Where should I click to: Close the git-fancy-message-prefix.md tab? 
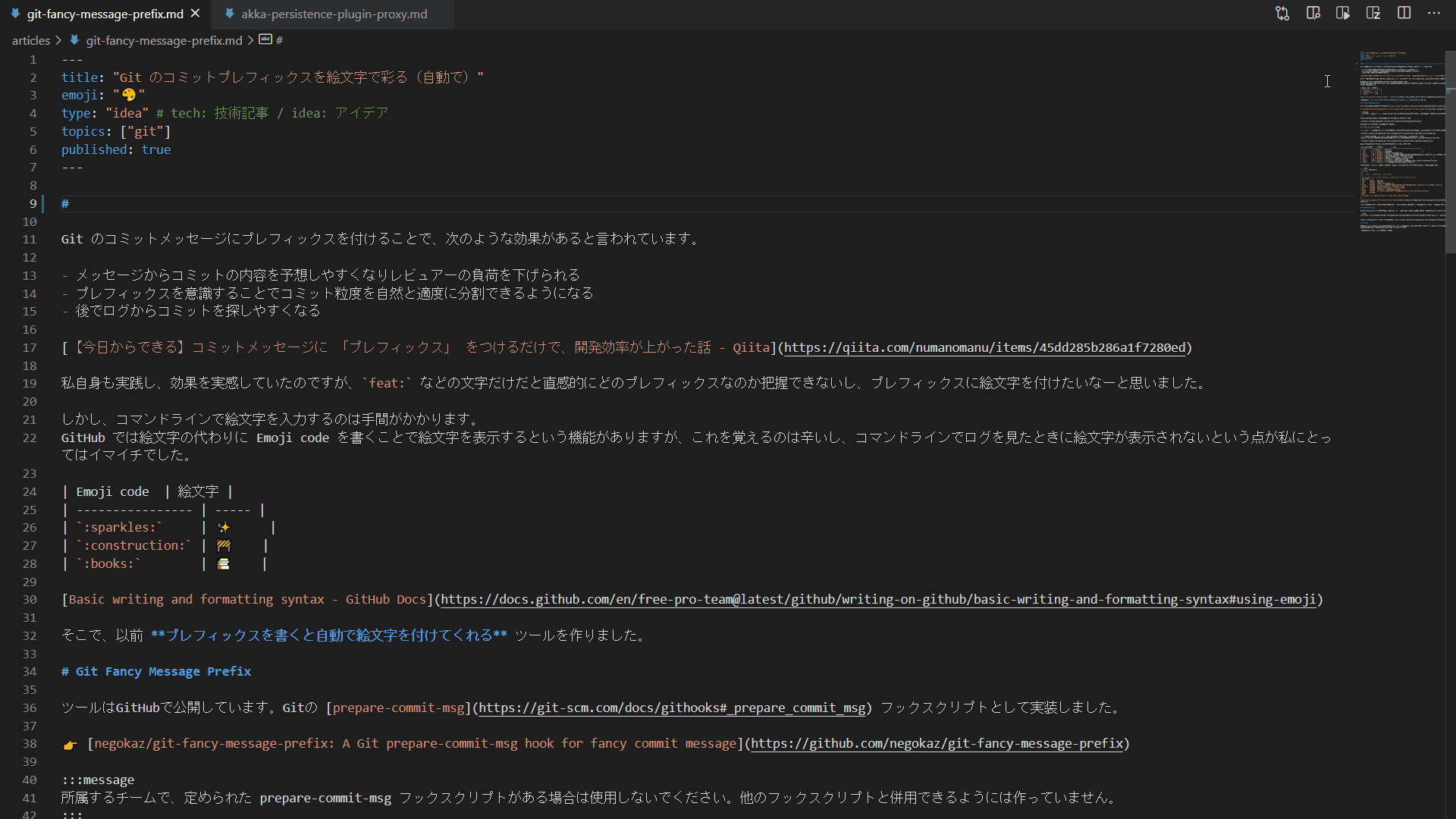coord(195,14)
